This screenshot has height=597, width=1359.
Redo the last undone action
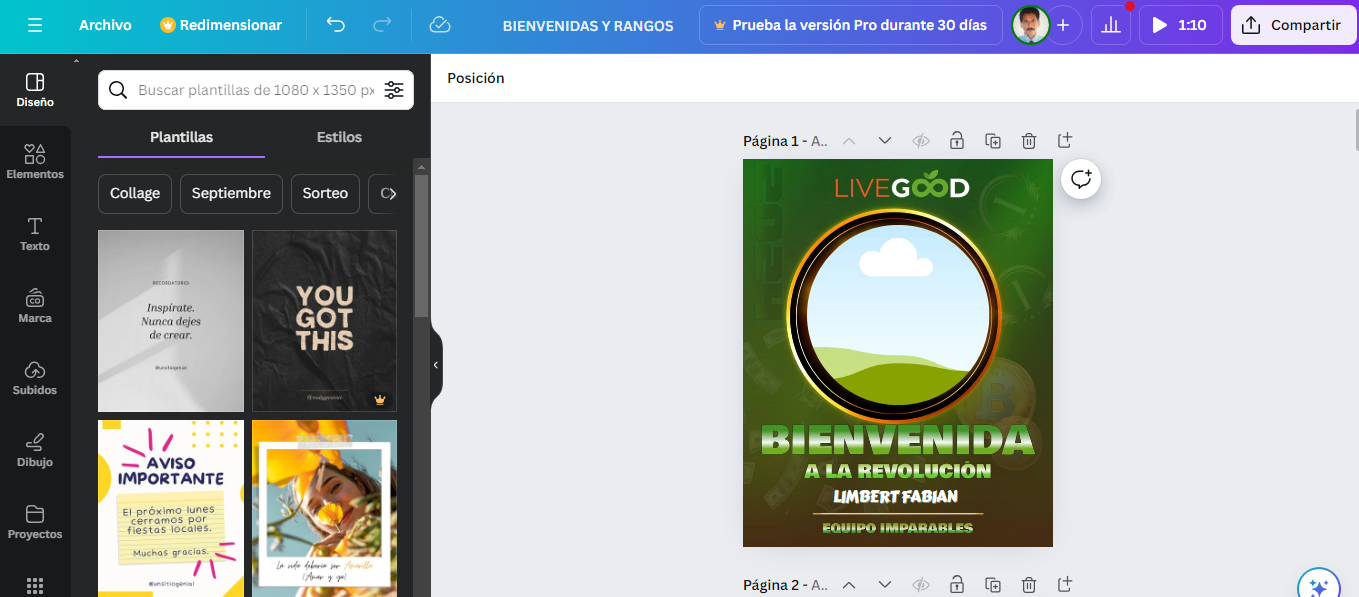382,25
